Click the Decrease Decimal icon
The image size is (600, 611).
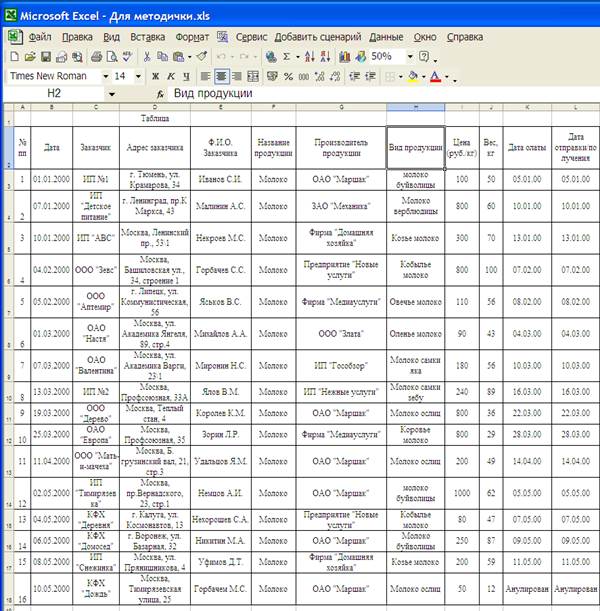pos(335,76)
